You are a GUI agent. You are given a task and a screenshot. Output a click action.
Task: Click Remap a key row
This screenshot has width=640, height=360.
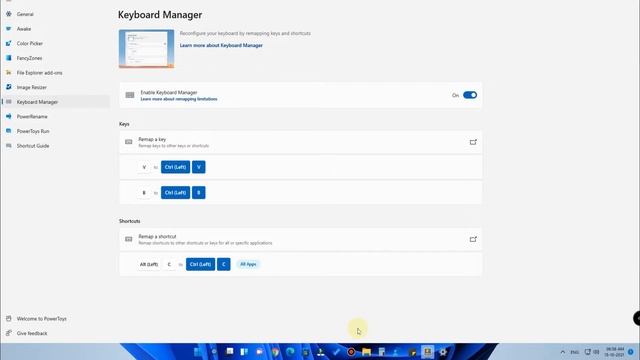[300, 142]
